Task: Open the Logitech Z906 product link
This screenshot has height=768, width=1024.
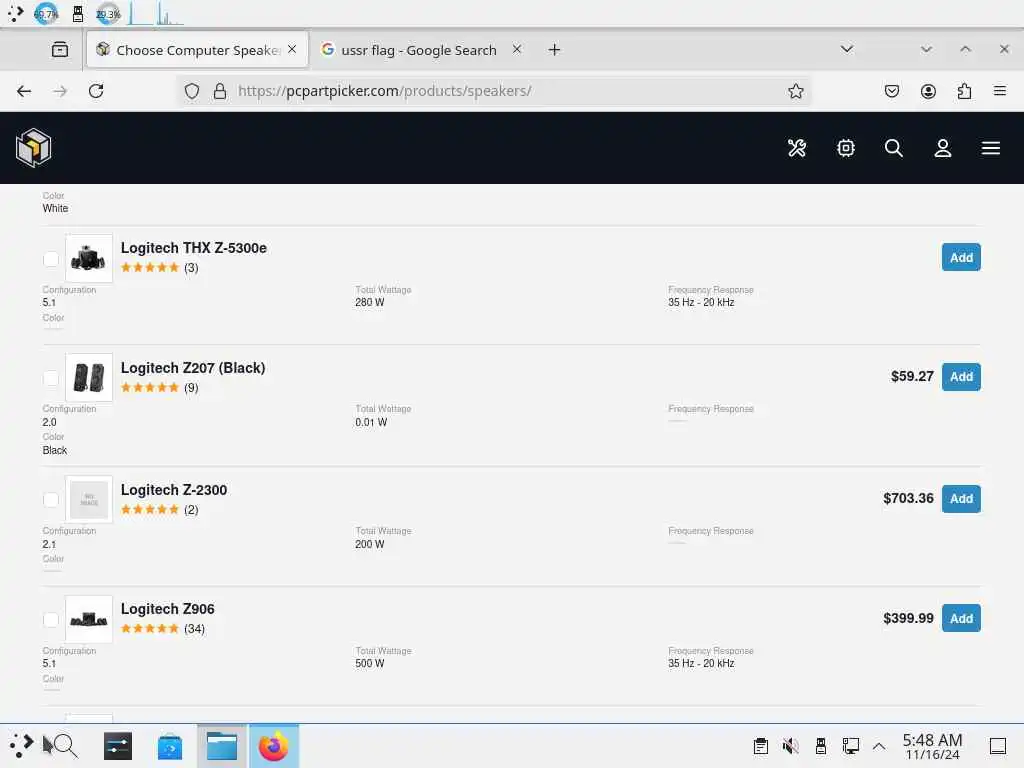Action: (x=167, y=609)
